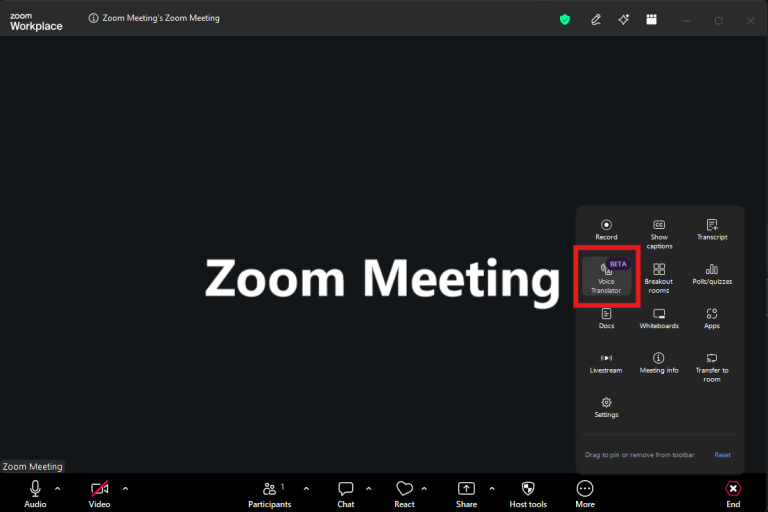Click the red End meeting button
Viewport: 768px width, 512px height.
pos(733,494)
